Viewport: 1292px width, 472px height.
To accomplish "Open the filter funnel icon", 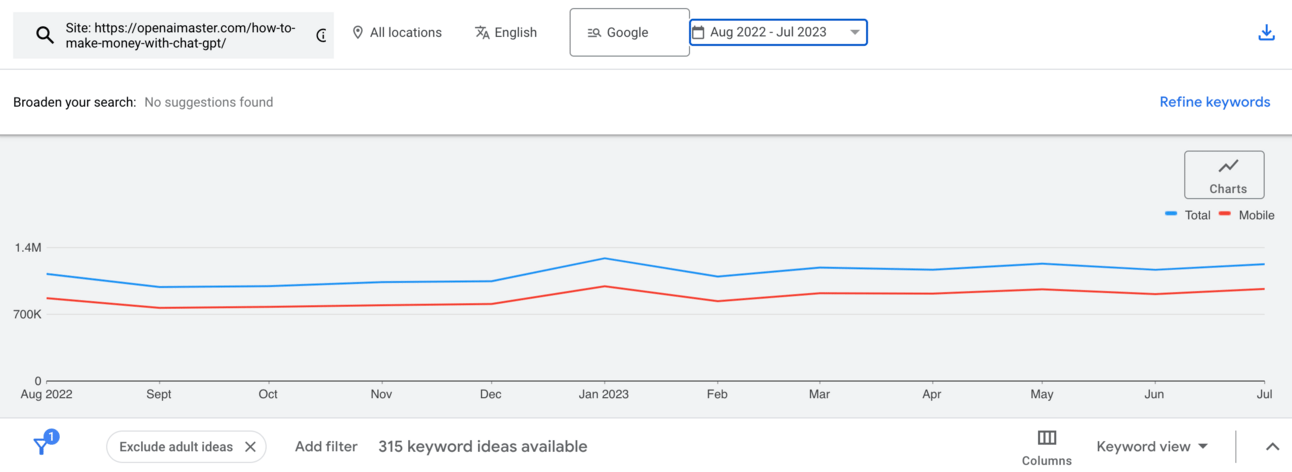I will pyautogui.click(x=43, y=445).
